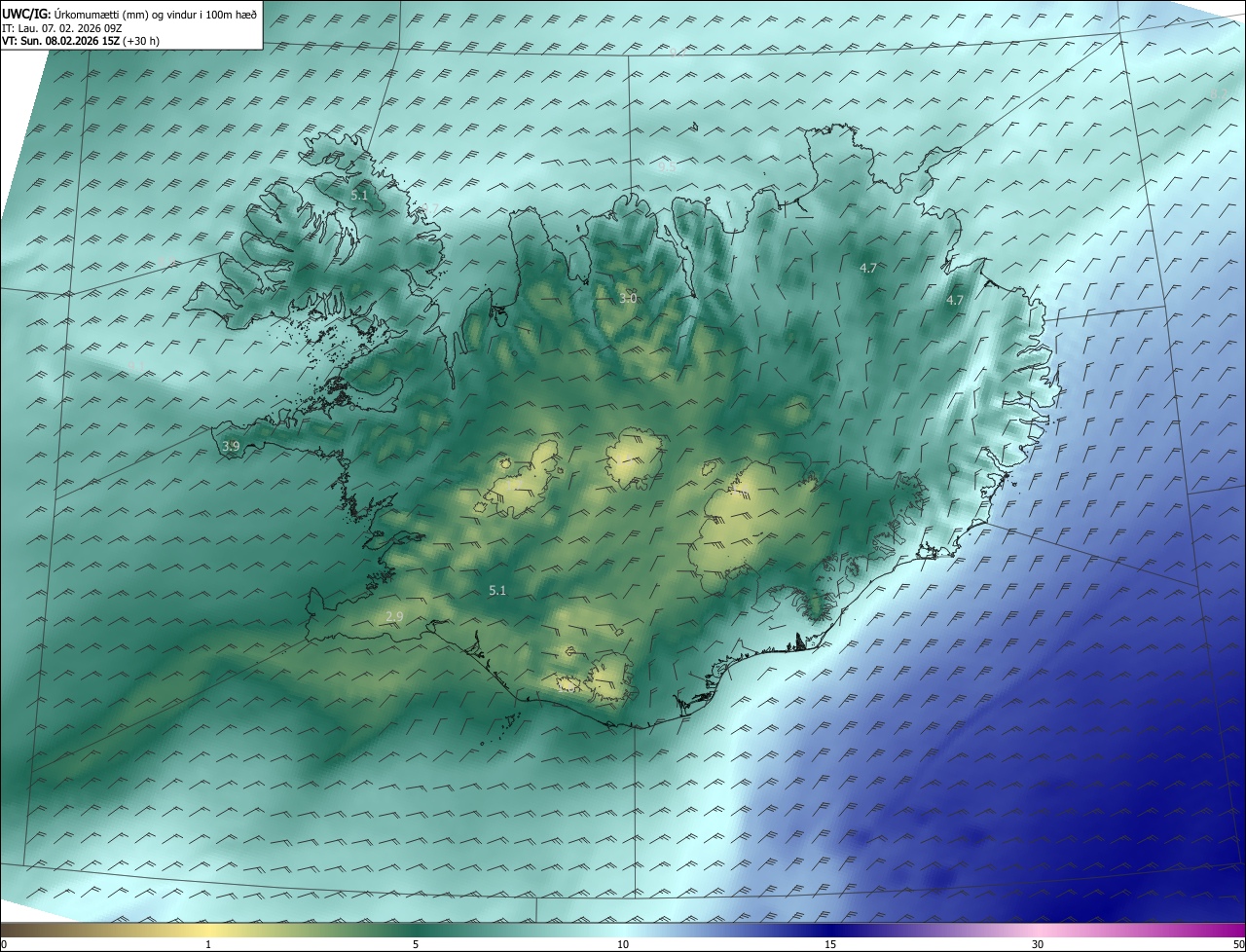The image size is (1246, 952).
Task: Click the 9.5 value north of Iceland
Action: point(667,167)
